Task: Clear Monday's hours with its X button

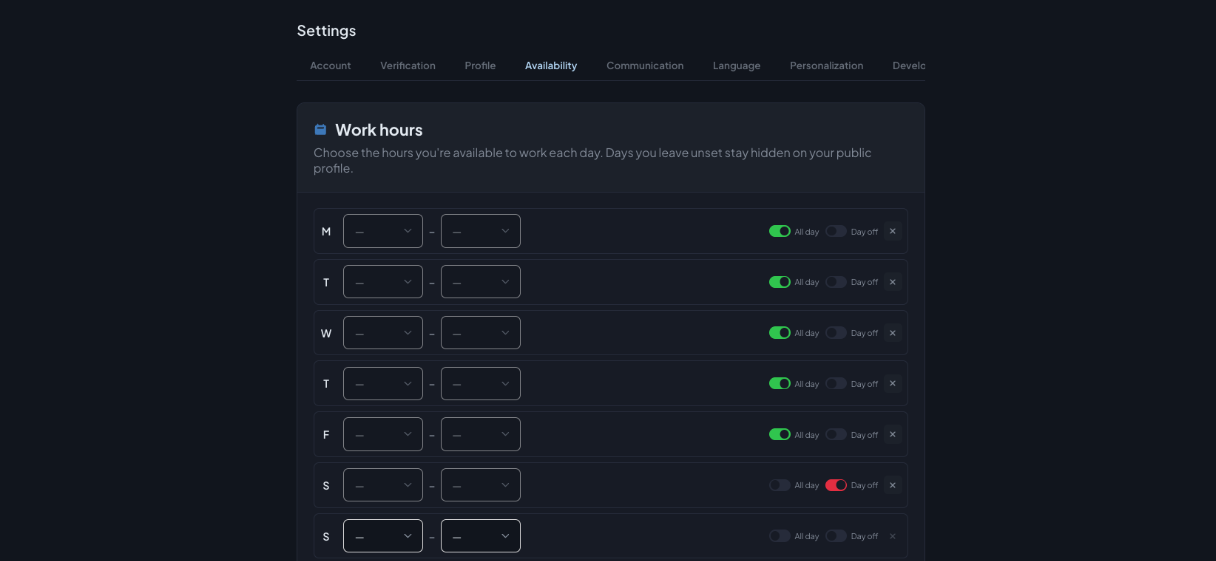Action: point(893,231)
